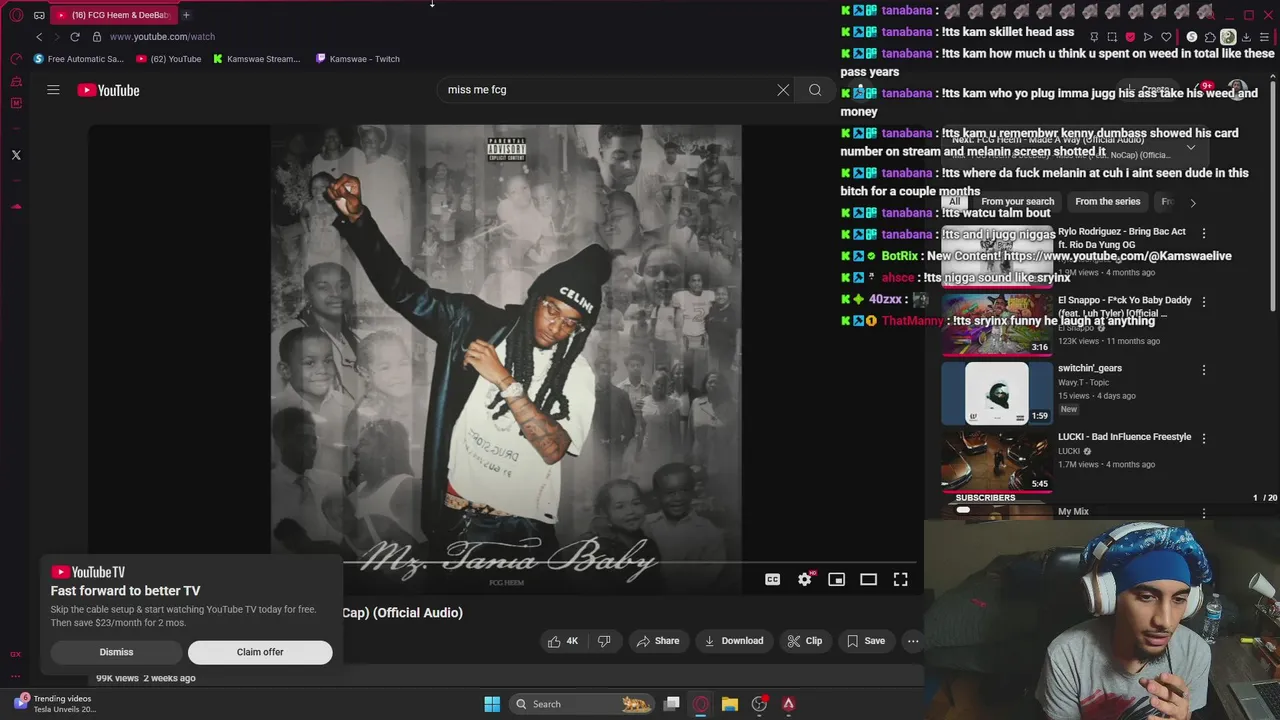
Task: View site info via padlock icon
Action: pos(97,37)
